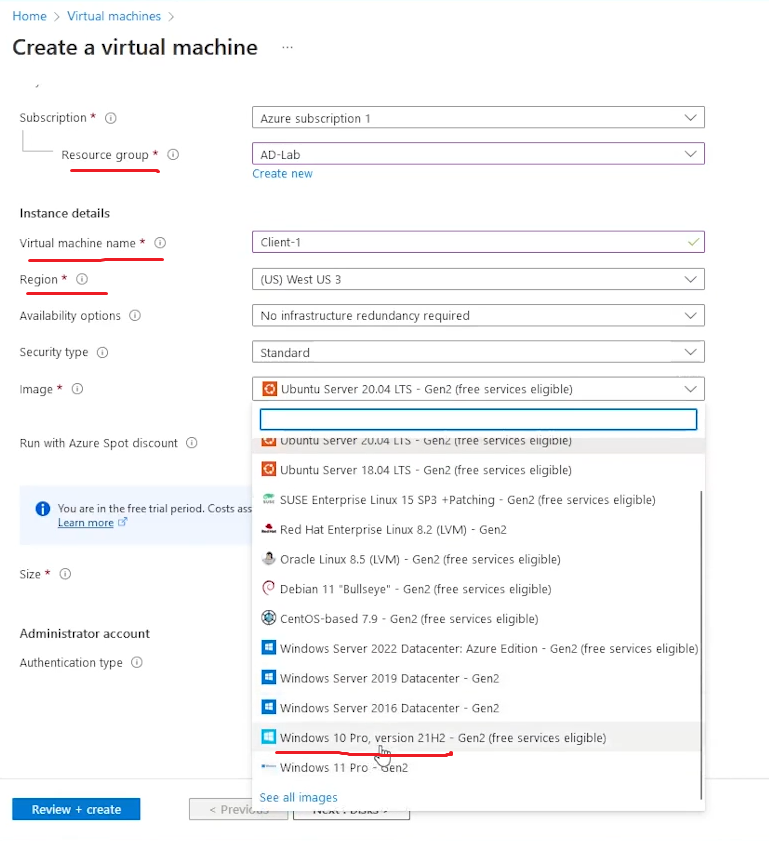This screenshot has width=769, height=841.
Task: Open the Resource group AD-Lab dropdown
Action: point(478,154)
